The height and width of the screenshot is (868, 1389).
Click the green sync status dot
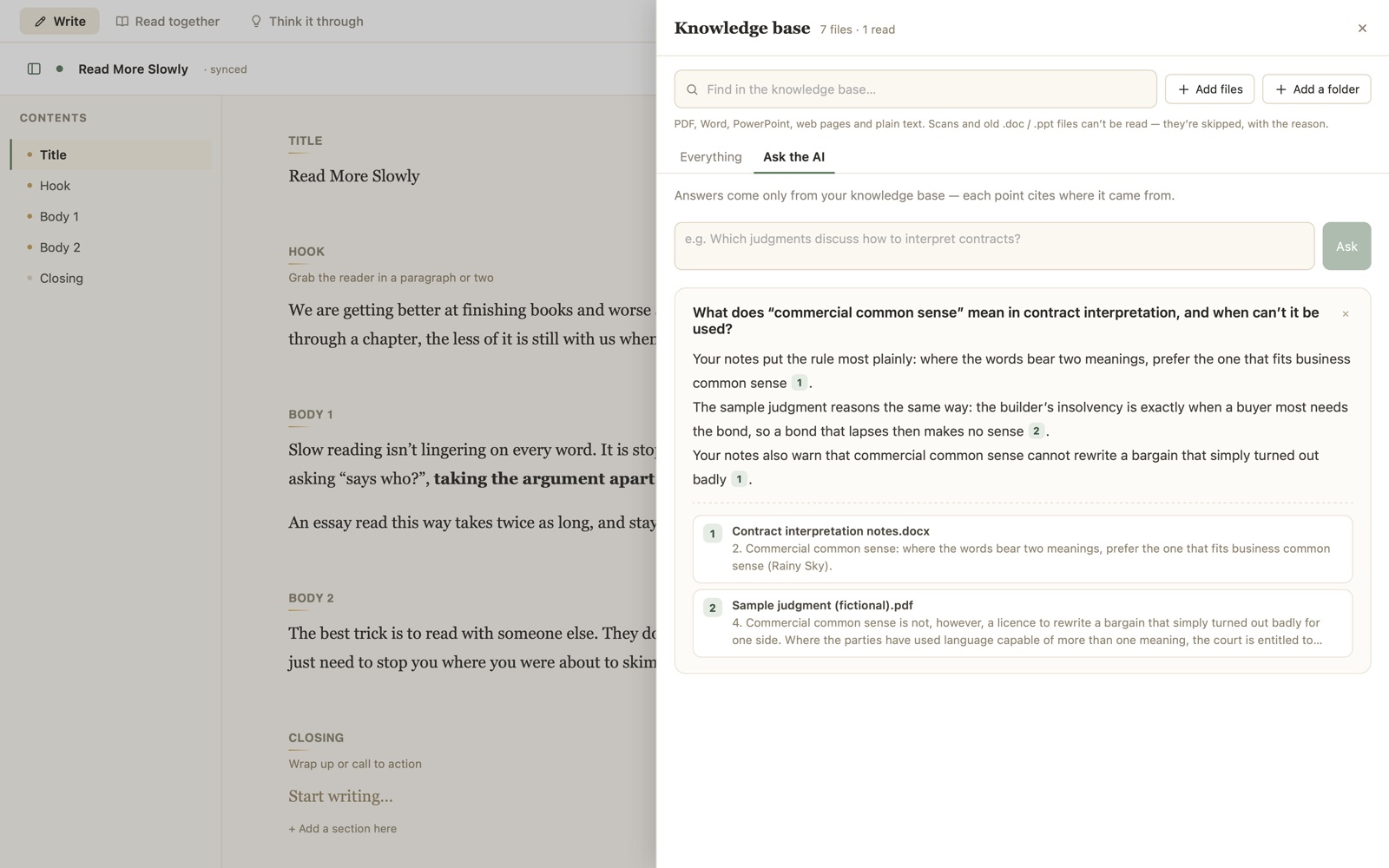coord(59,69)
